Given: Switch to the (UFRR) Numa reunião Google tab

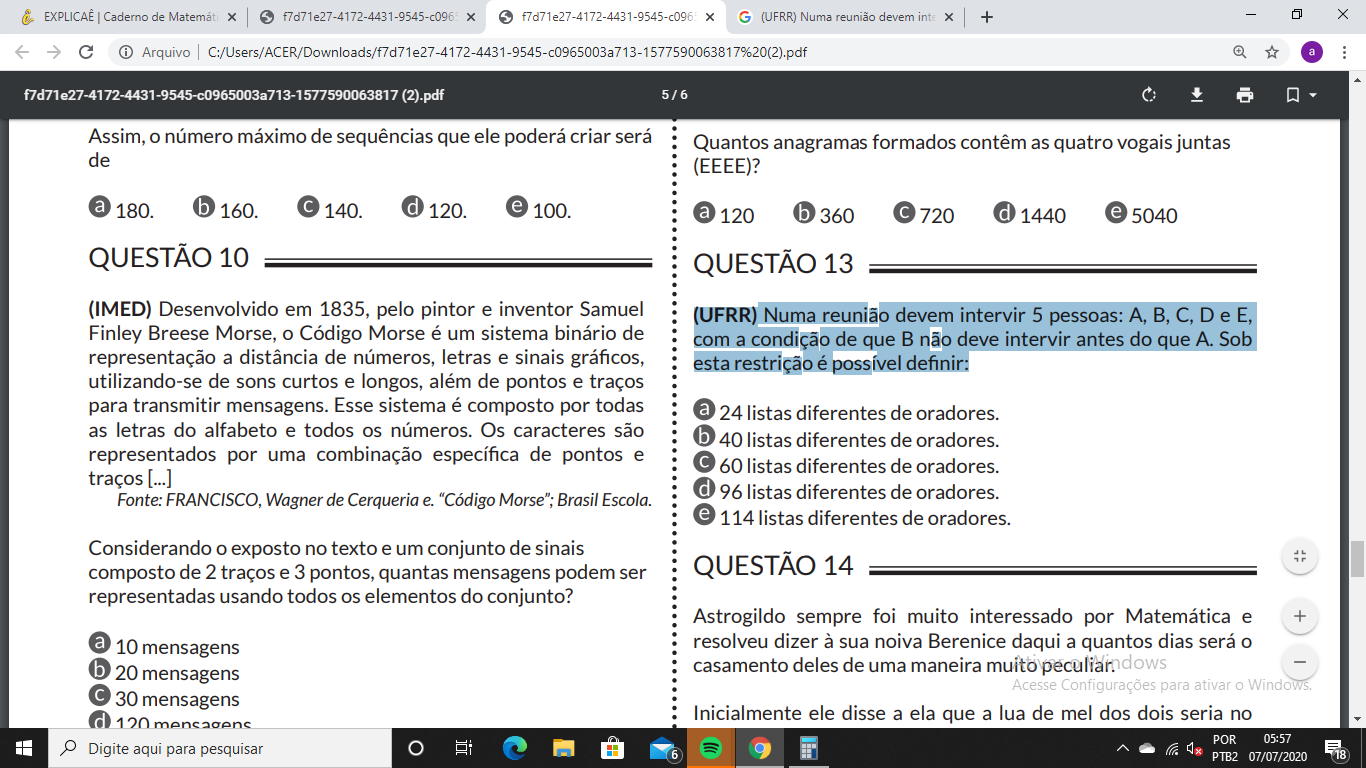Looking at the screenshot, I should click(845, 17).
